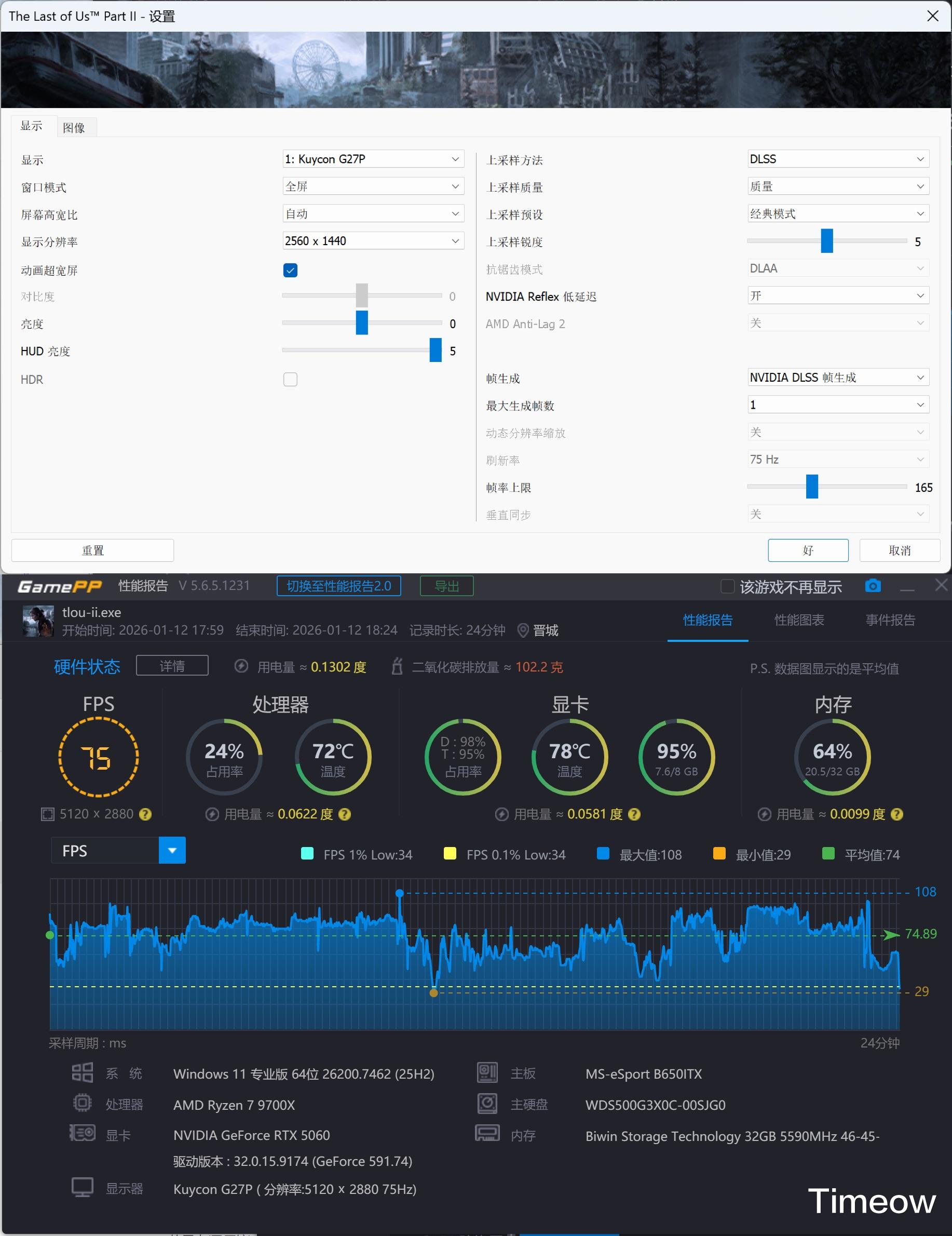Viewport: 952px width, 1236px height.
Task: Click power icon under the 处理器 gauges
Action: [x=212, y=814]
